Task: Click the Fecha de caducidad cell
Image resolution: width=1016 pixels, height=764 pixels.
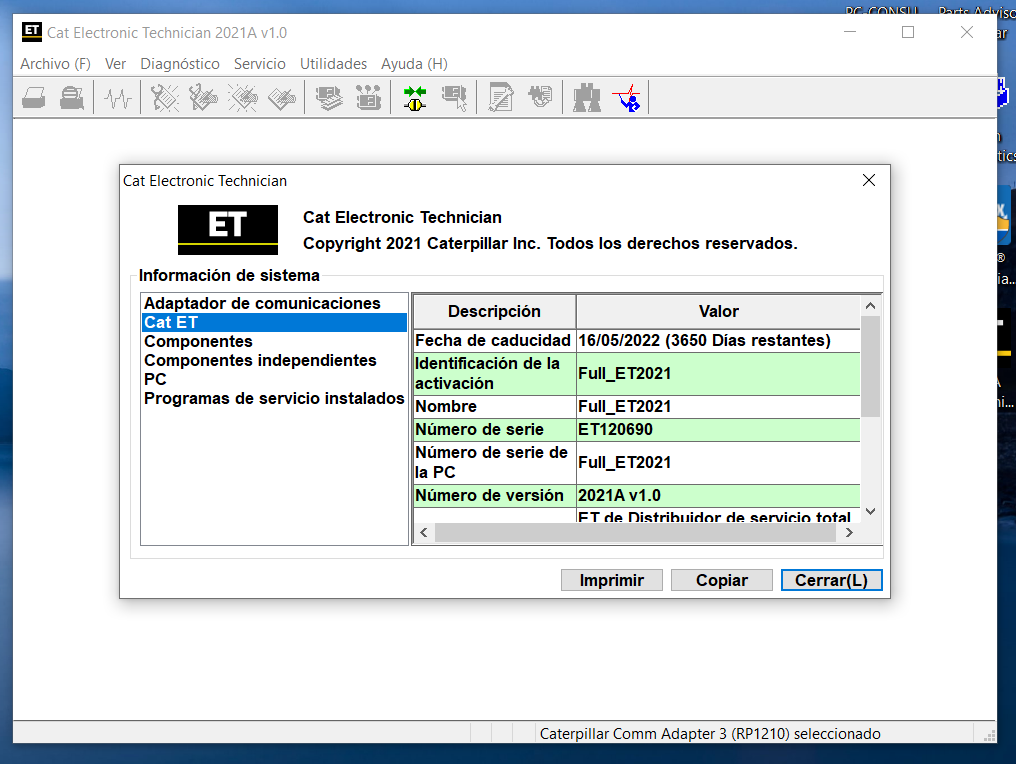Action: tap(494, 340)
